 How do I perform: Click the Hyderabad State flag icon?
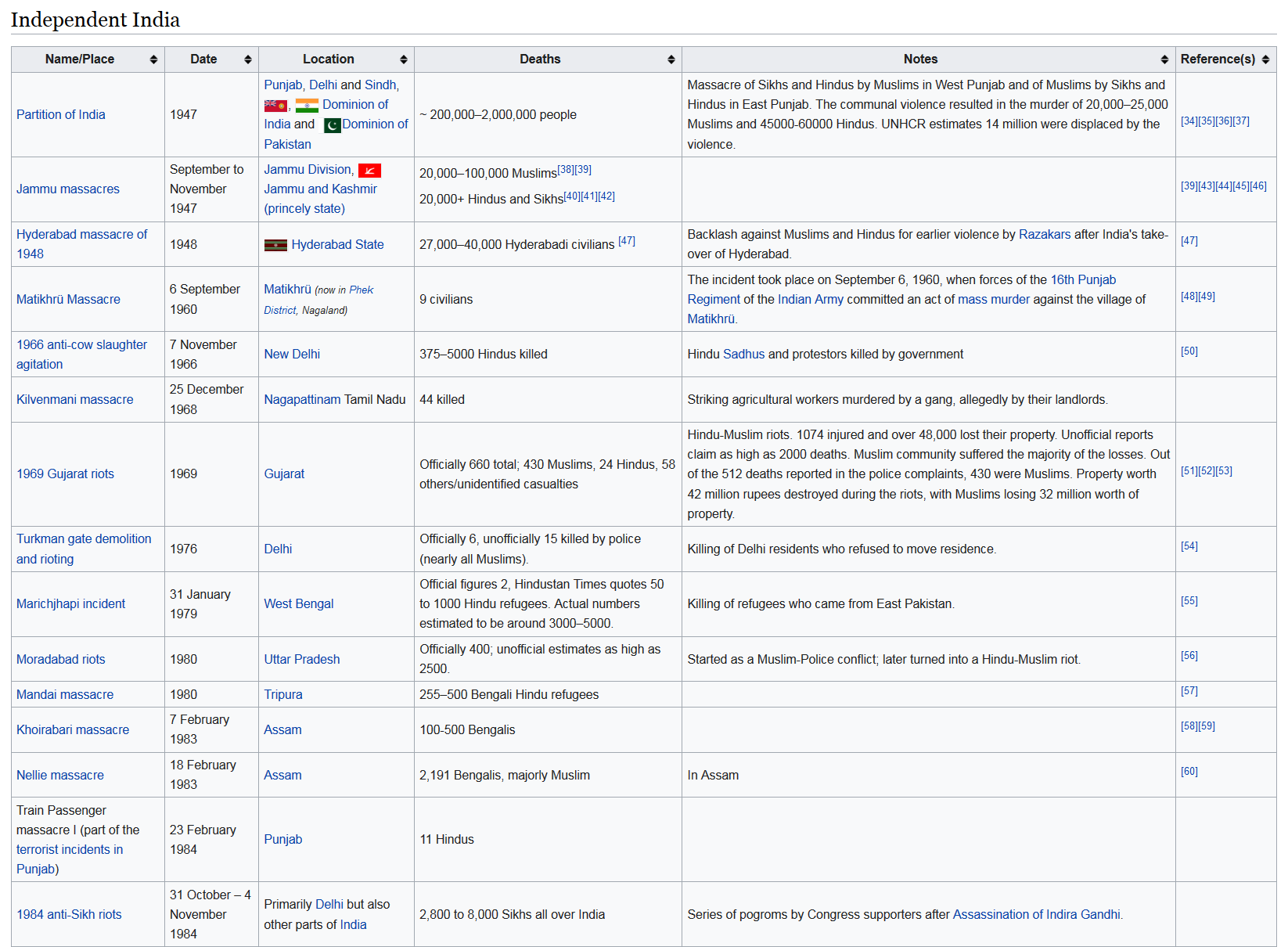tap(275, 245)
